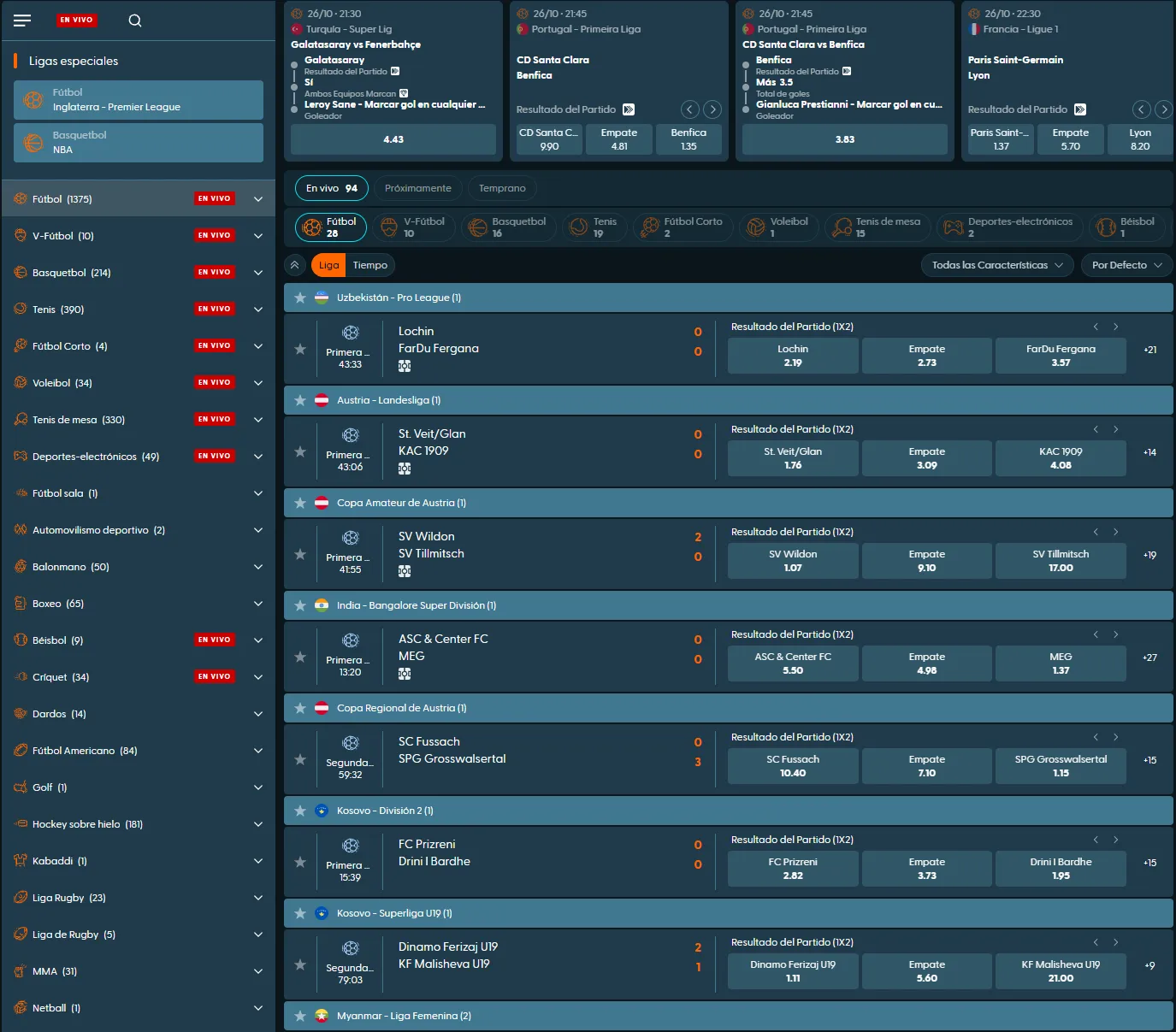The width and height of the screenshot is (1176, 1032).
Task: Show next market for the Lochin match
Action: click(1115, 327)
